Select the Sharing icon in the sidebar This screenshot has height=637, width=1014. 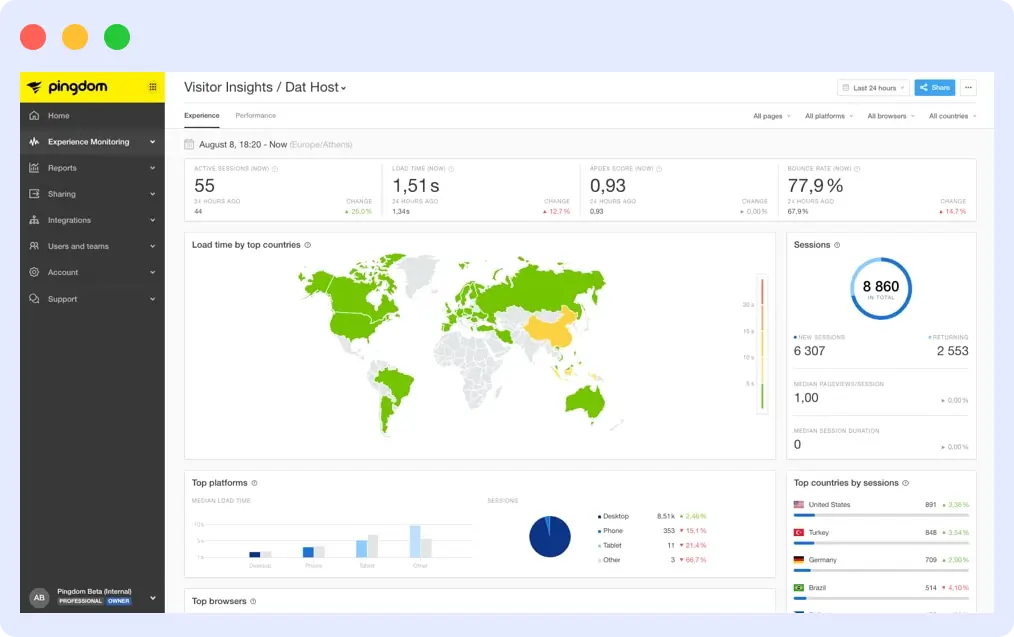34,193
